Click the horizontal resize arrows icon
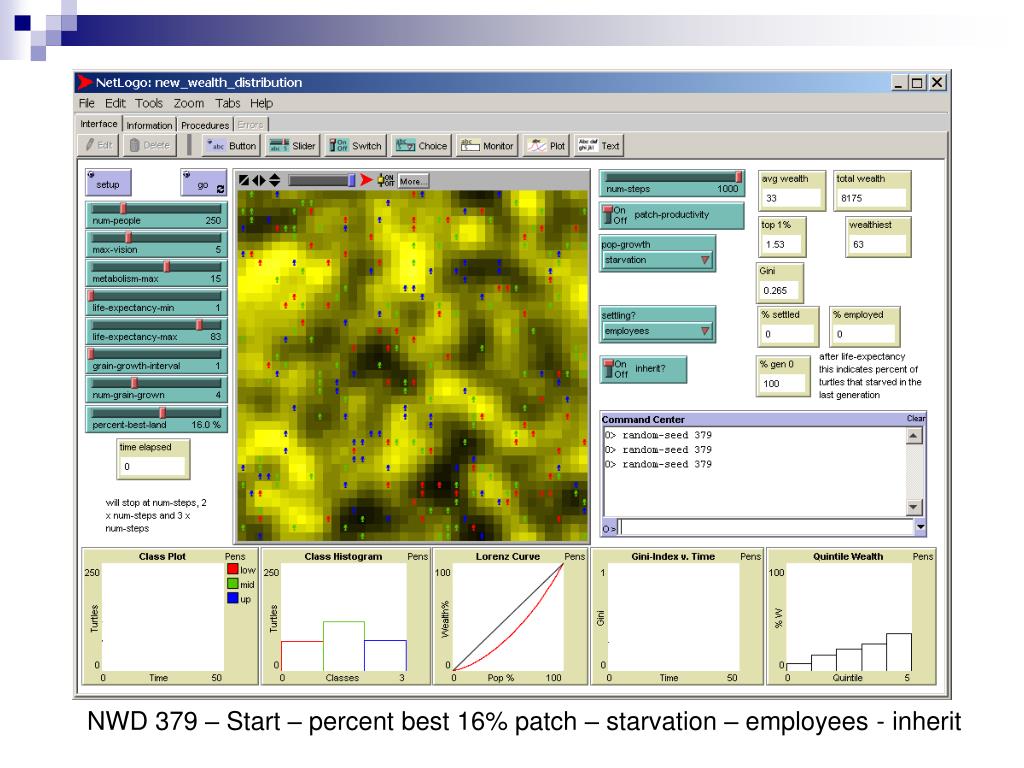The image size is (1024, 768). (x=259, y=180)
